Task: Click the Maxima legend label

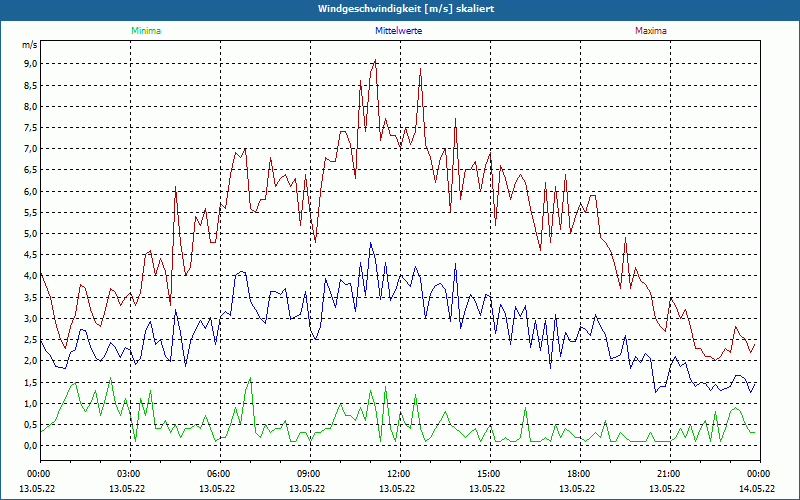Action: pos(650,31)
